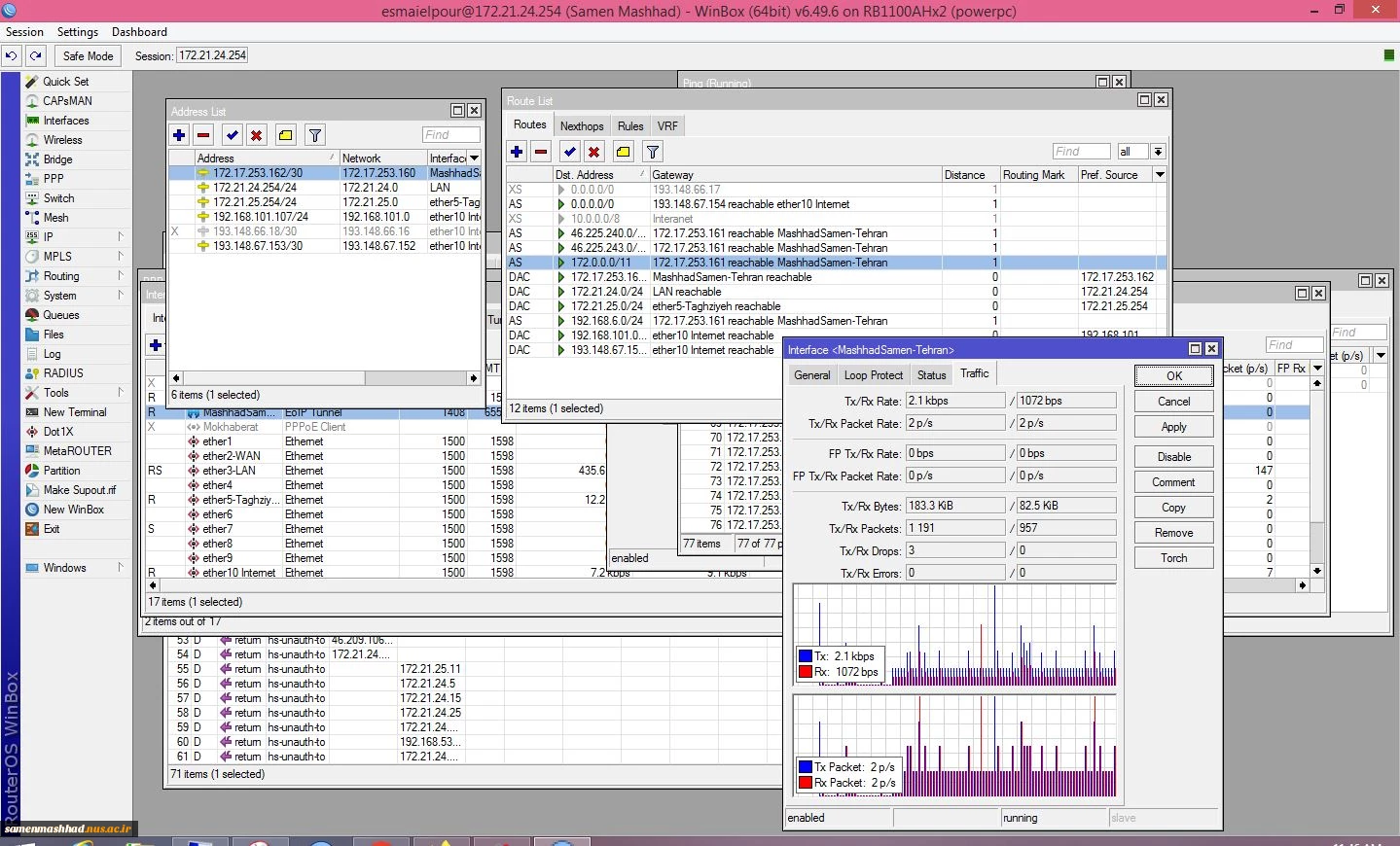The height and width of the screenshot is (846, 1400).
Task: Click the disable X in Route List
Action: (x=594, y=152)
